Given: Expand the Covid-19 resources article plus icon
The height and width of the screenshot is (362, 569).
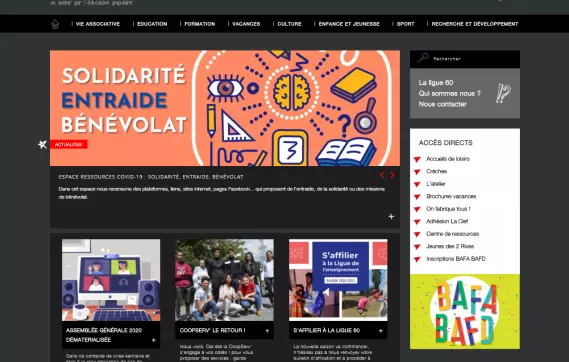Looking at the screenshot, I should pos(391,217).
